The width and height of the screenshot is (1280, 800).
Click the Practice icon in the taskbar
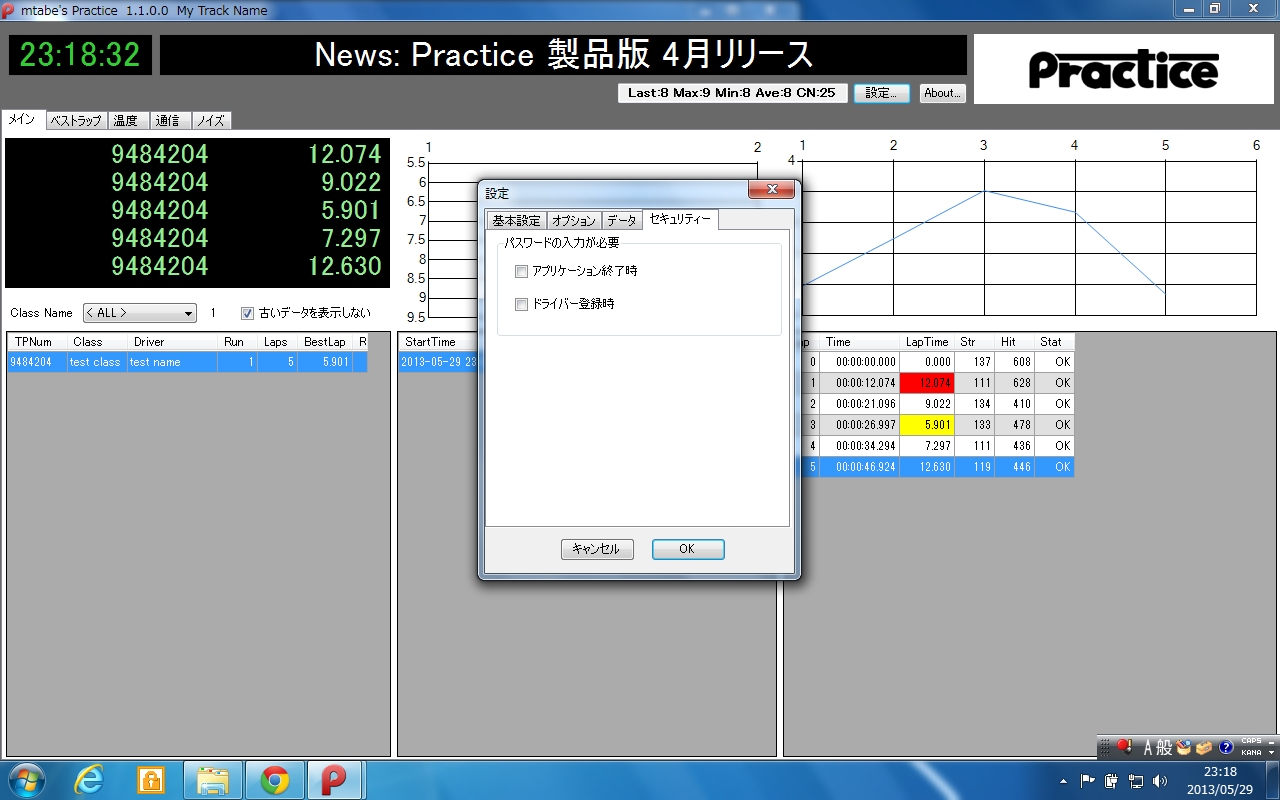(335, 779)
